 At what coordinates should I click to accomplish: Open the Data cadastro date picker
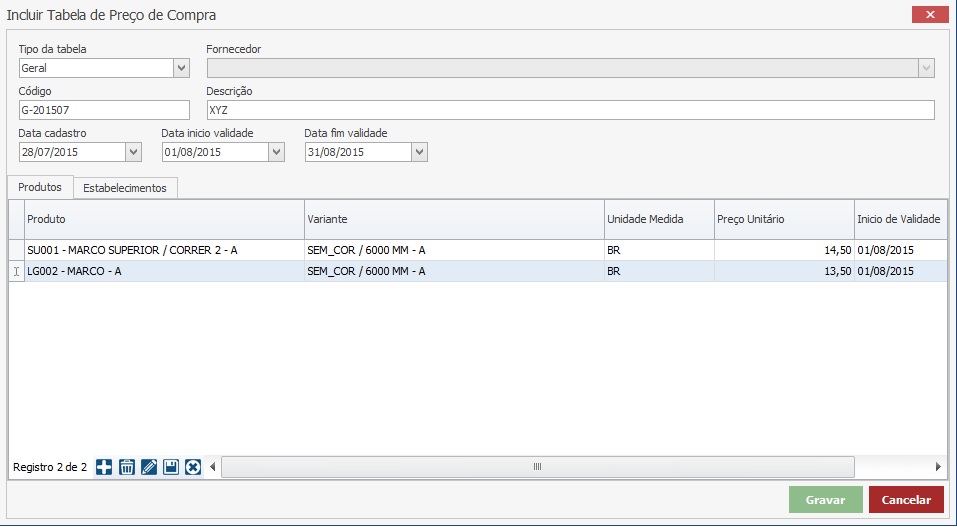point(134,152)
